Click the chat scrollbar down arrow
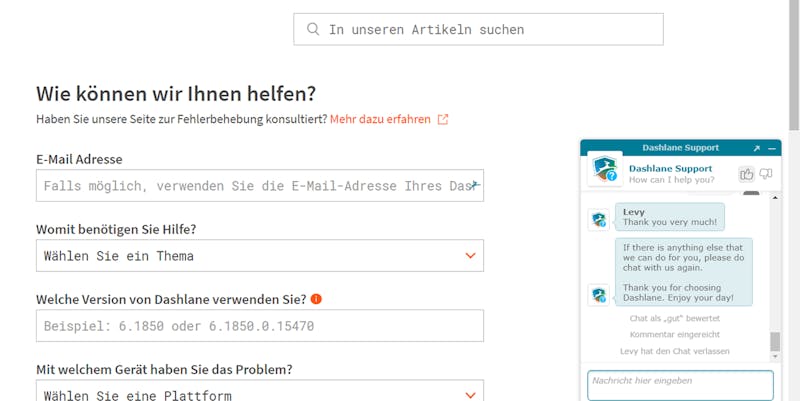 tap(775, 357)
